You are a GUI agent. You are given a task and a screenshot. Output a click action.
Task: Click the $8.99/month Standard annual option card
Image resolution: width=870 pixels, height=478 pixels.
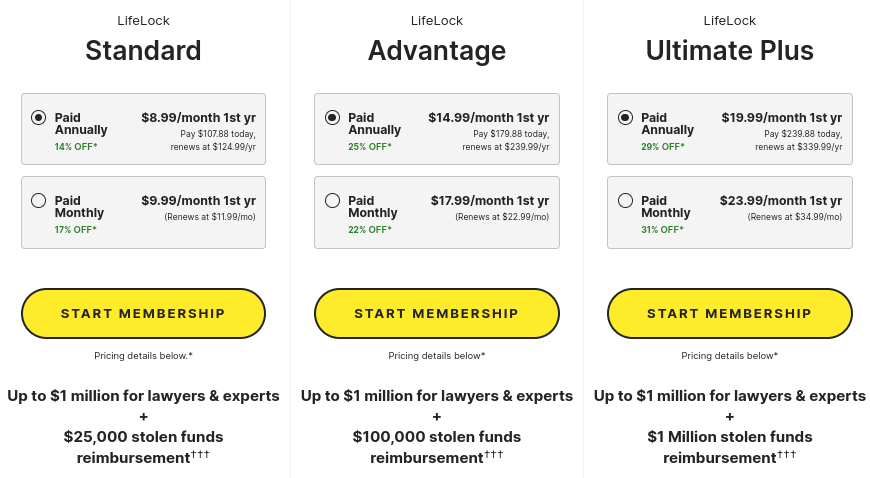143,129
